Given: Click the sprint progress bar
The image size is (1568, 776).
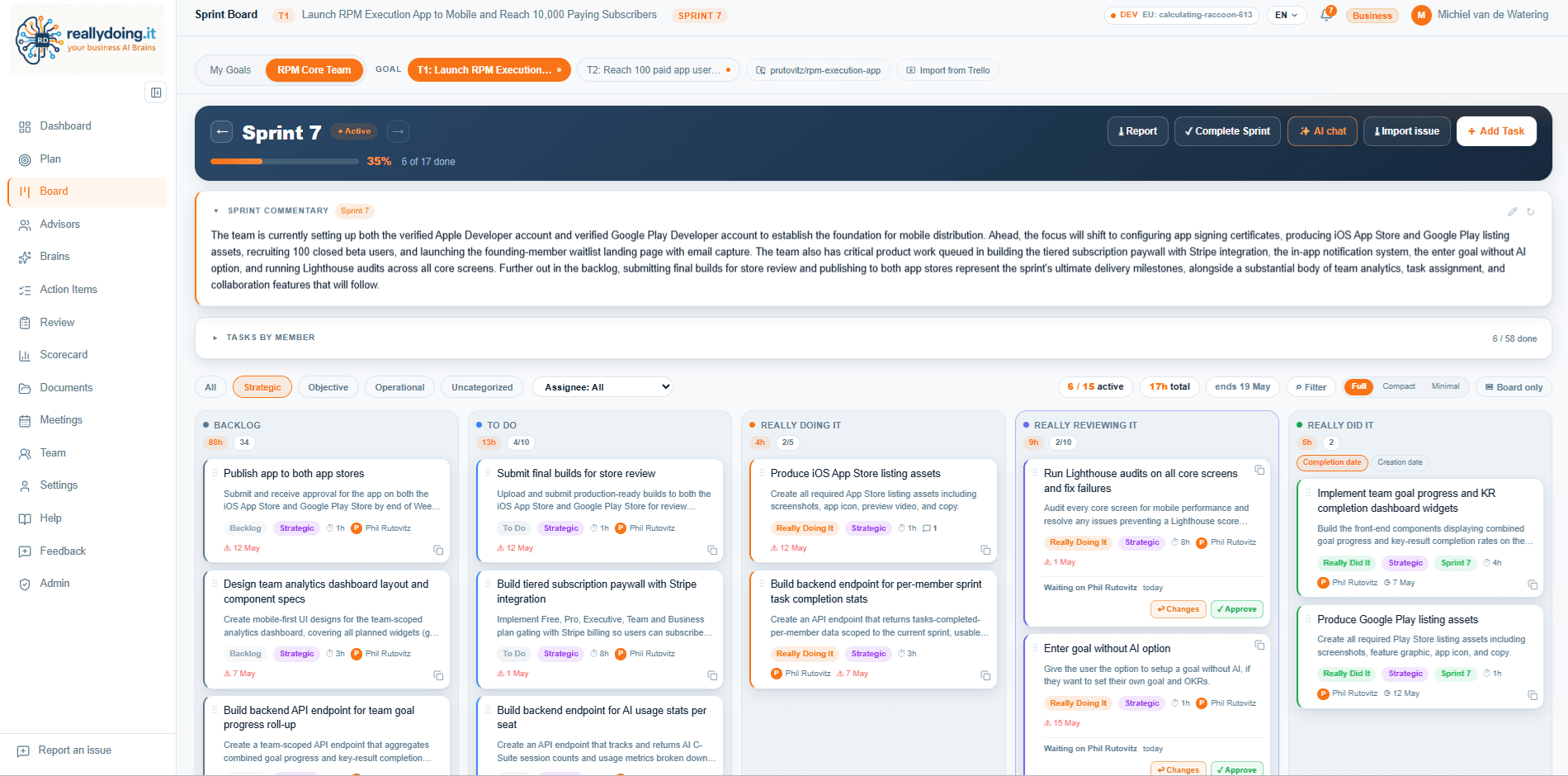Looking at the screenshot, I should (285, 162).
